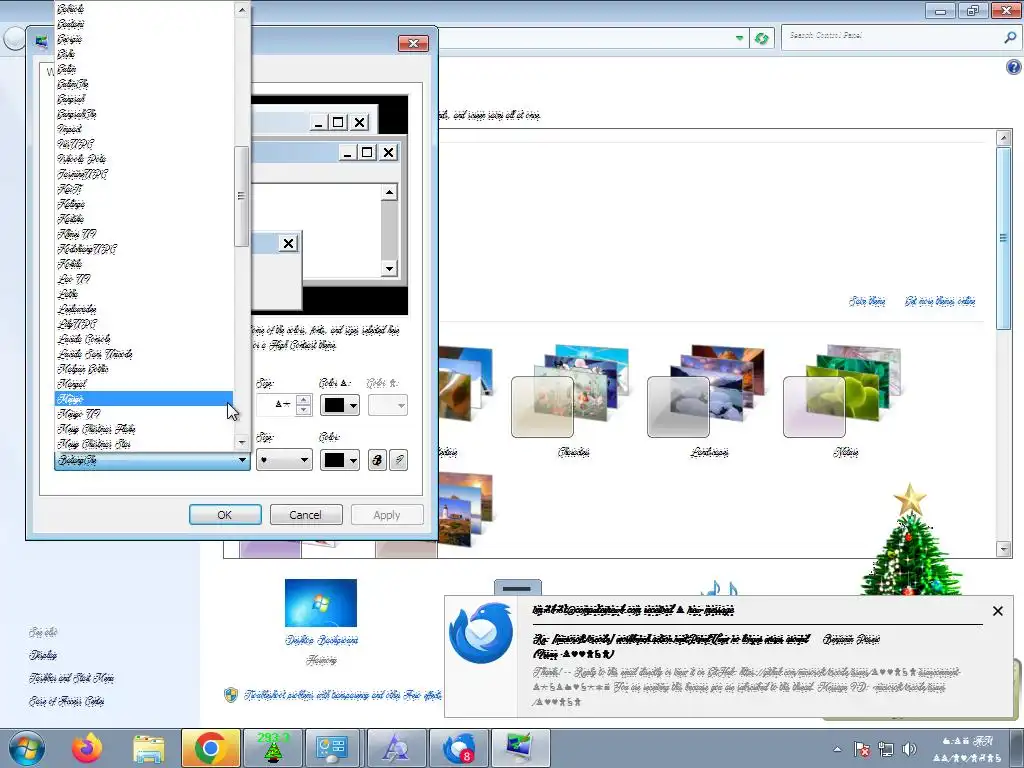
Task: Show hidden system tray icons
Action: click(837, 749)
